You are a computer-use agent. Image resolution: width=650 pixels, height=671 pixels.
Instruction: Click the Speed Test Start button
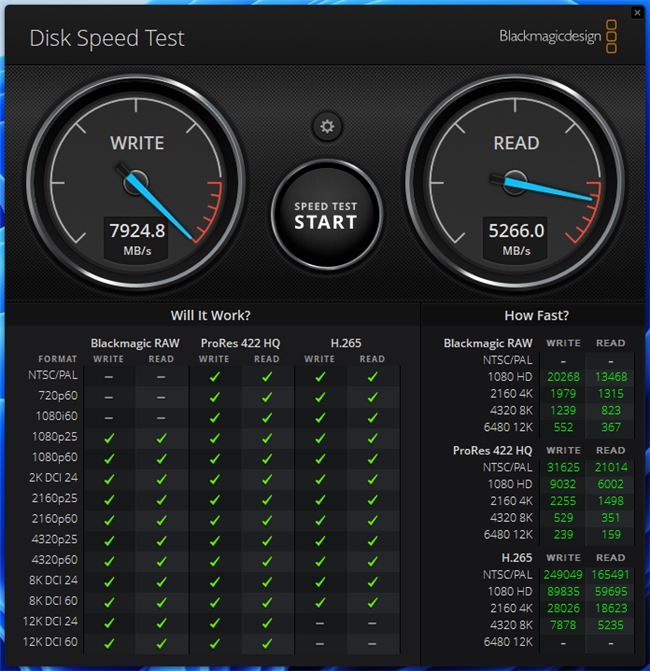pos(326,215)
